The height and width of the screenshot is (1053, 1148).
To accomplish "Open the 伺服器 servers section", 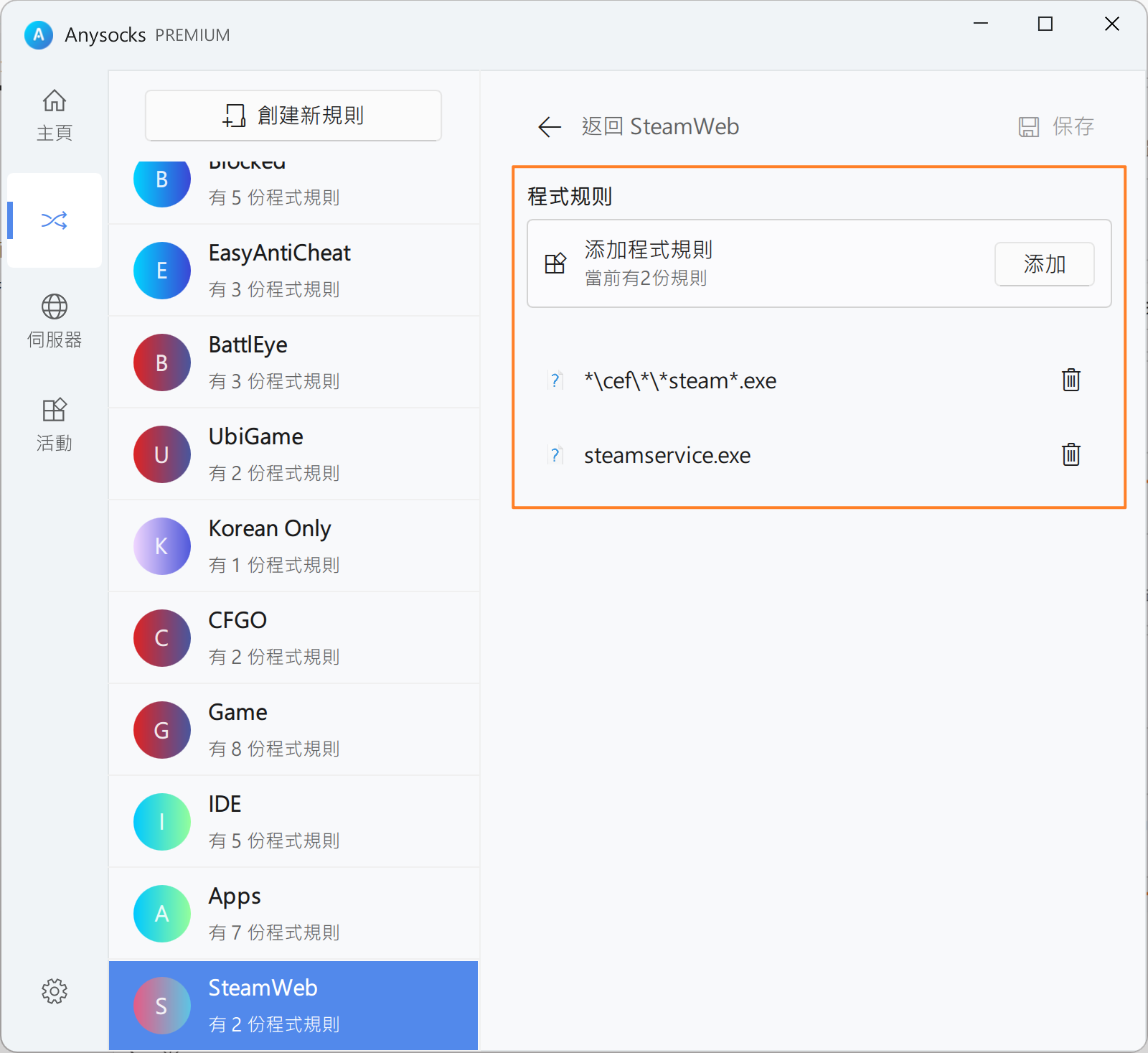I will point(55,321).
